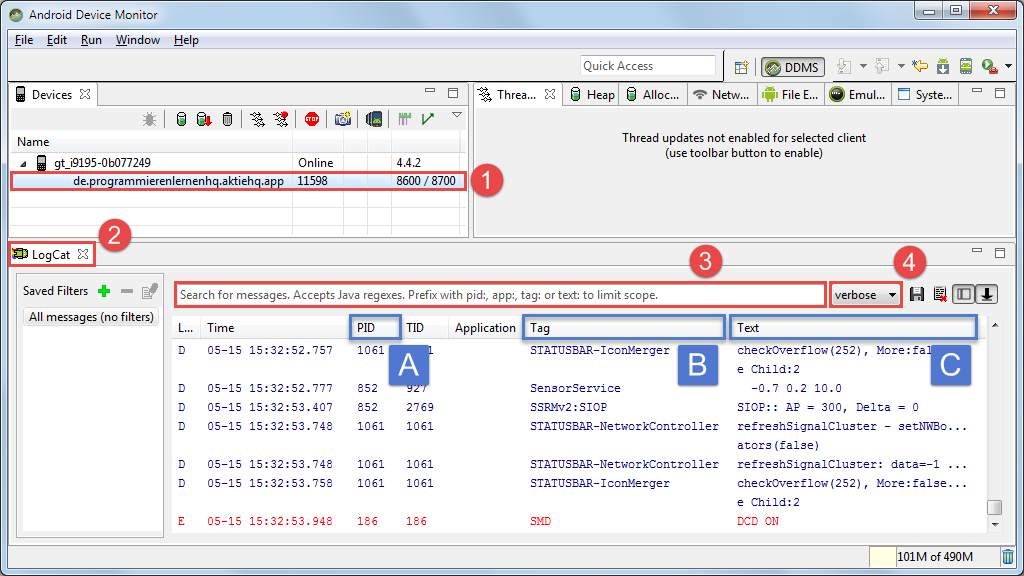This screenshot has height=576, width=1024.
Task: Select the de.programmierenlernenhq.aktiehq.app process
Action: (x=238, y=181)
